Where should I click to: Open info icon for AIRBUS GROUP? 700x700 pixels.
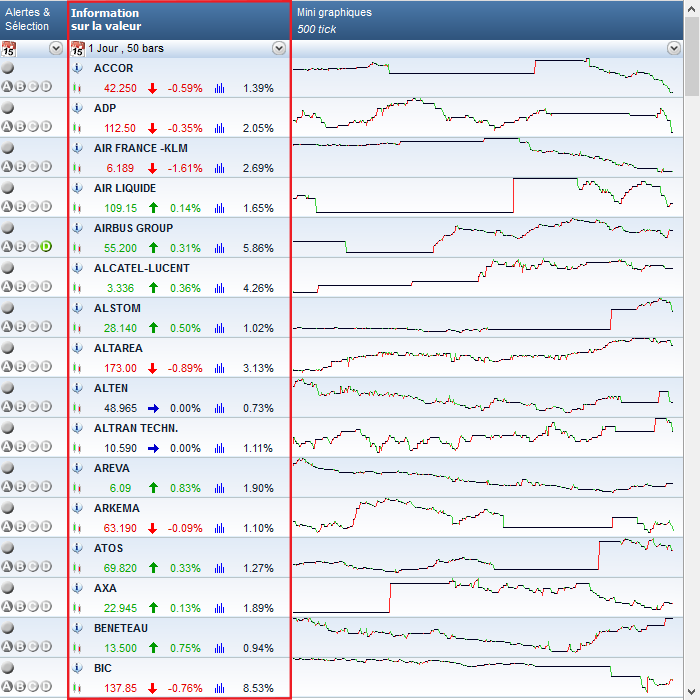pyautogui.click(x=77, y=228)
